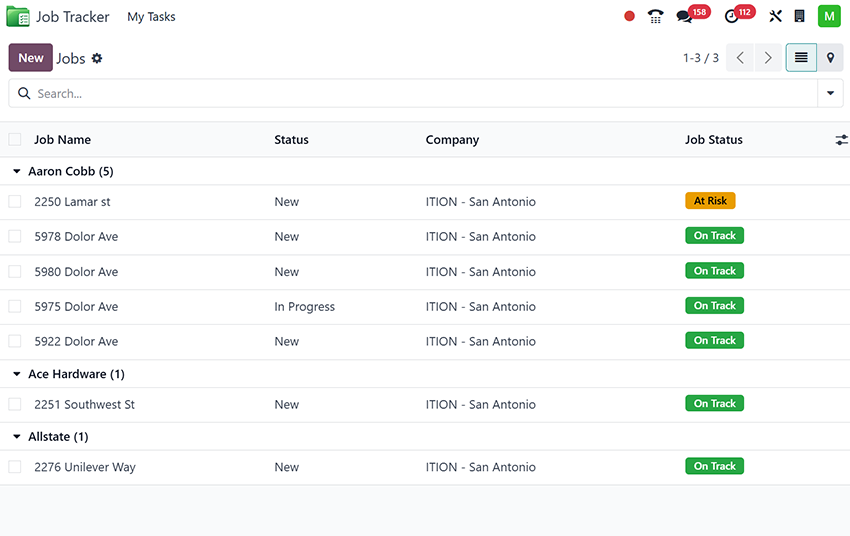Image resolution: width=850 pixels, height=536 pixels.
Task: Go to the next page of records
Action: (x=768, y=58)
